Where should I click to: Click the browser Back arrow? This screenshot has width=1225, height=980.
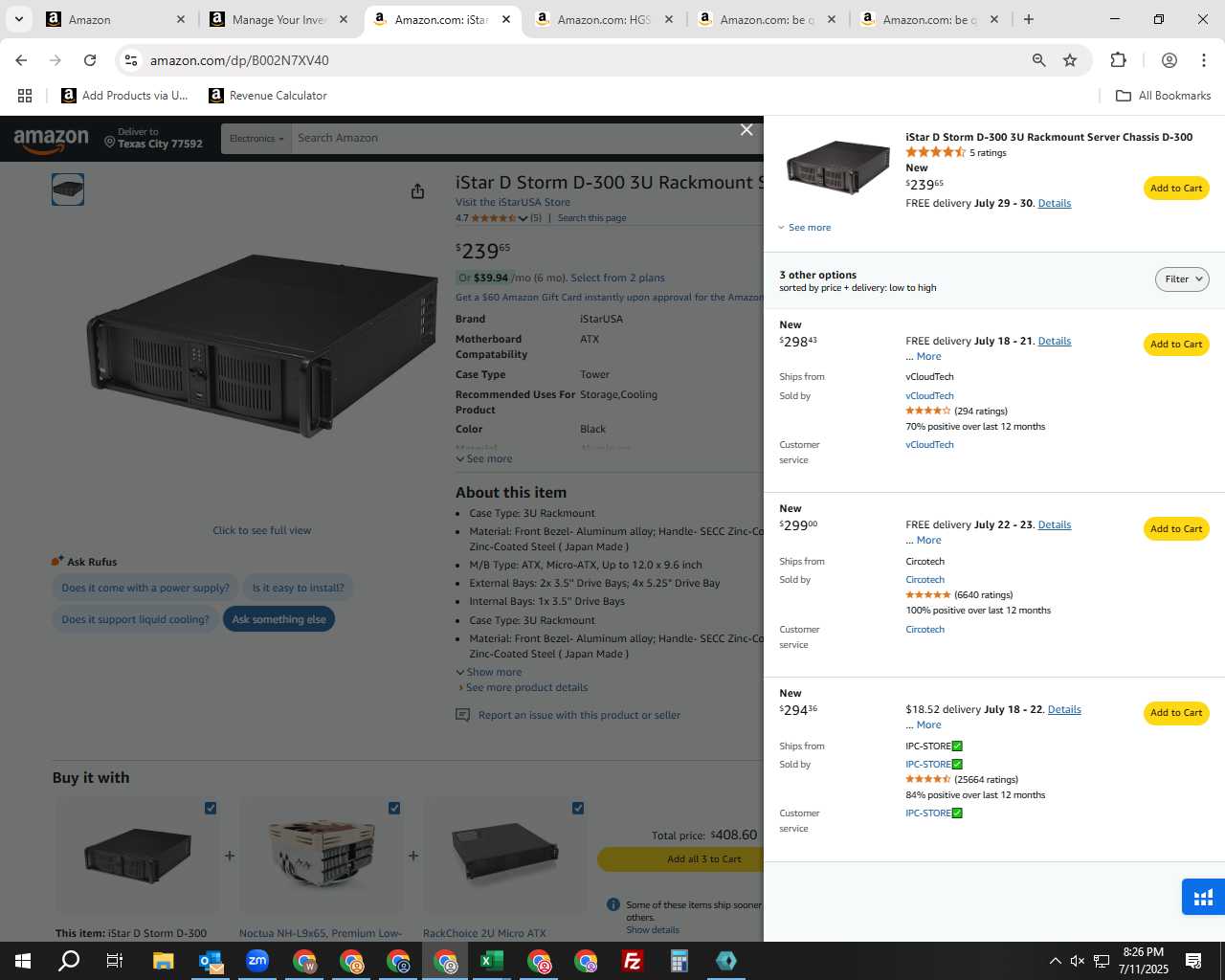(21, 60)
